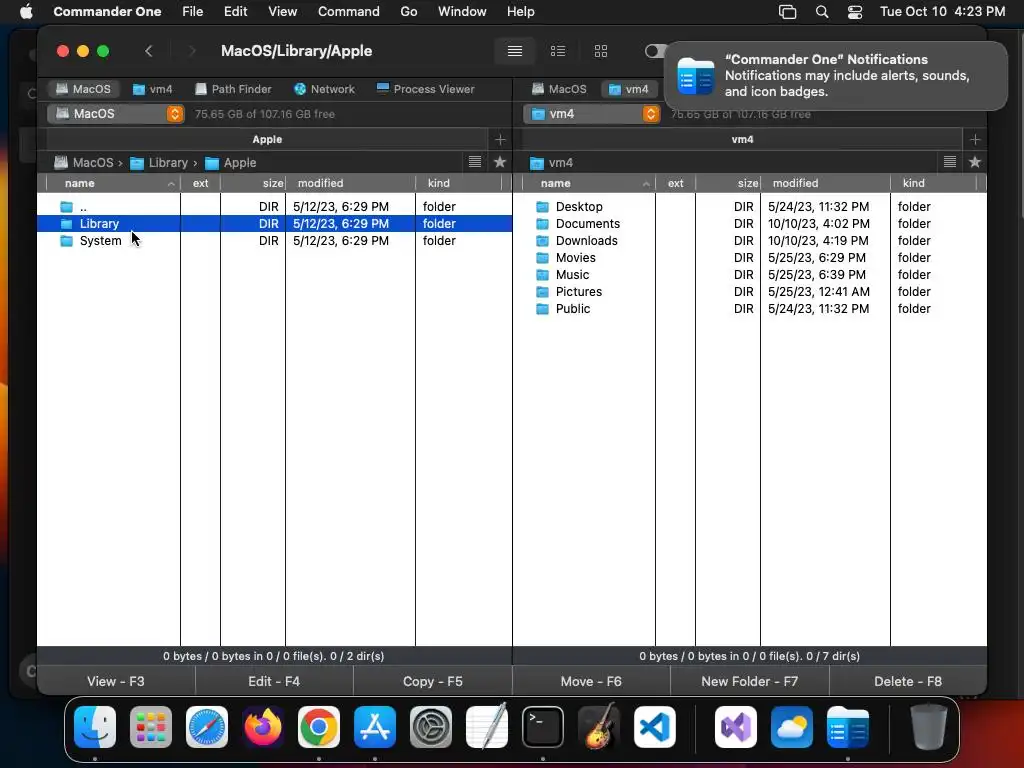Add new tab in right panel
The image size is (1024, 768).
tap(974, 139)
